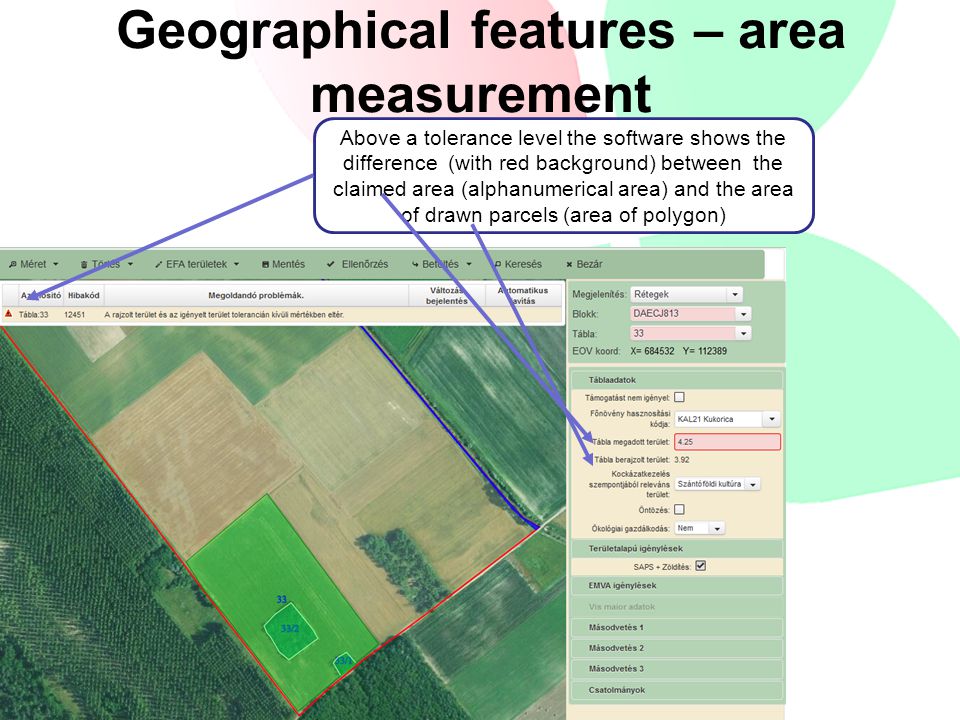Toggle Támogatást nem igényel checkbox
The width and height of the screenshot is (960, 720).
[679, 397]
